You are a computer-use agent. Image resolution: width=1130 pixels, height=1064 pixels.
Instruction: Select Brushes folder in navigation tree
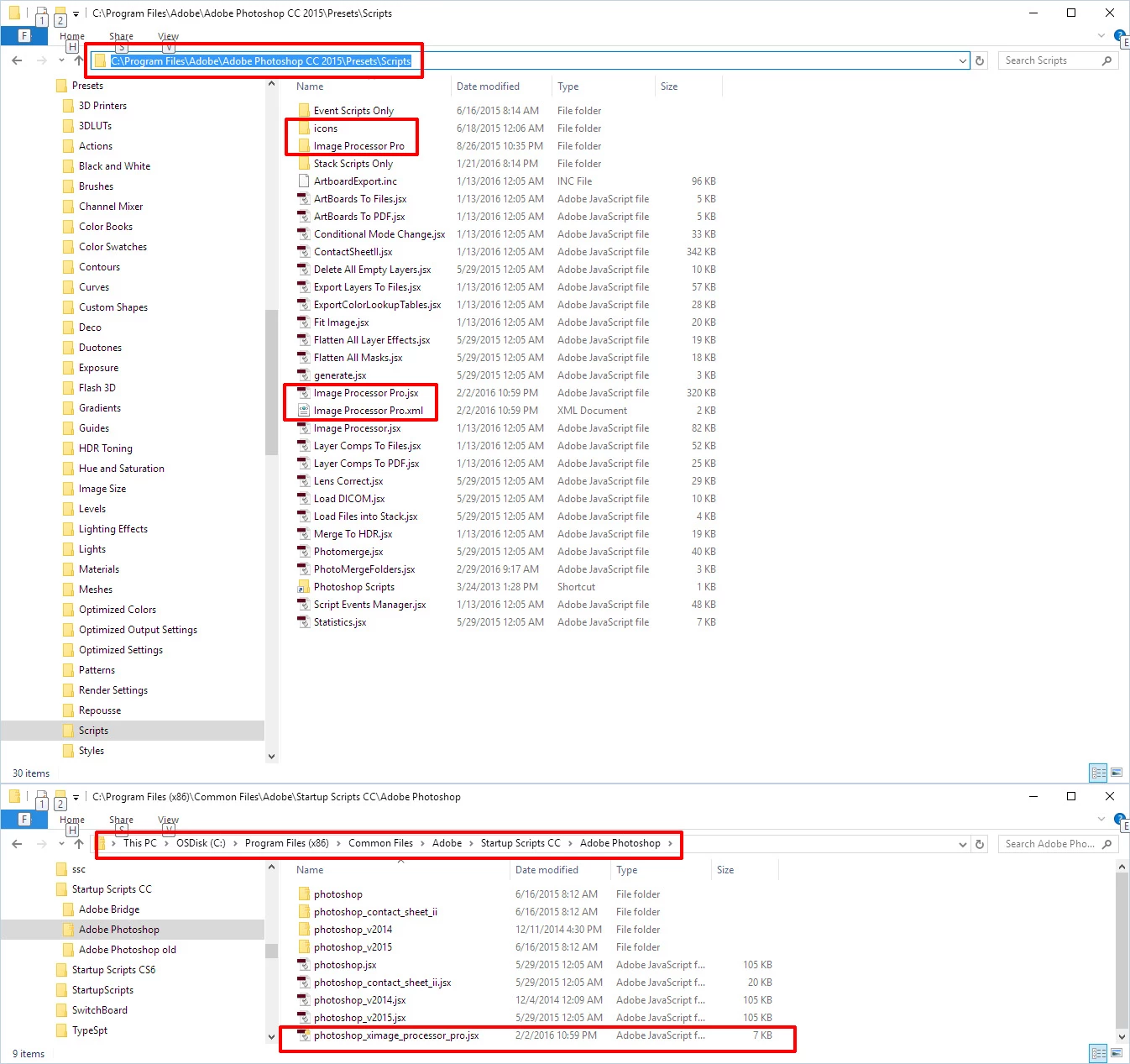click(x=96, y=186)
